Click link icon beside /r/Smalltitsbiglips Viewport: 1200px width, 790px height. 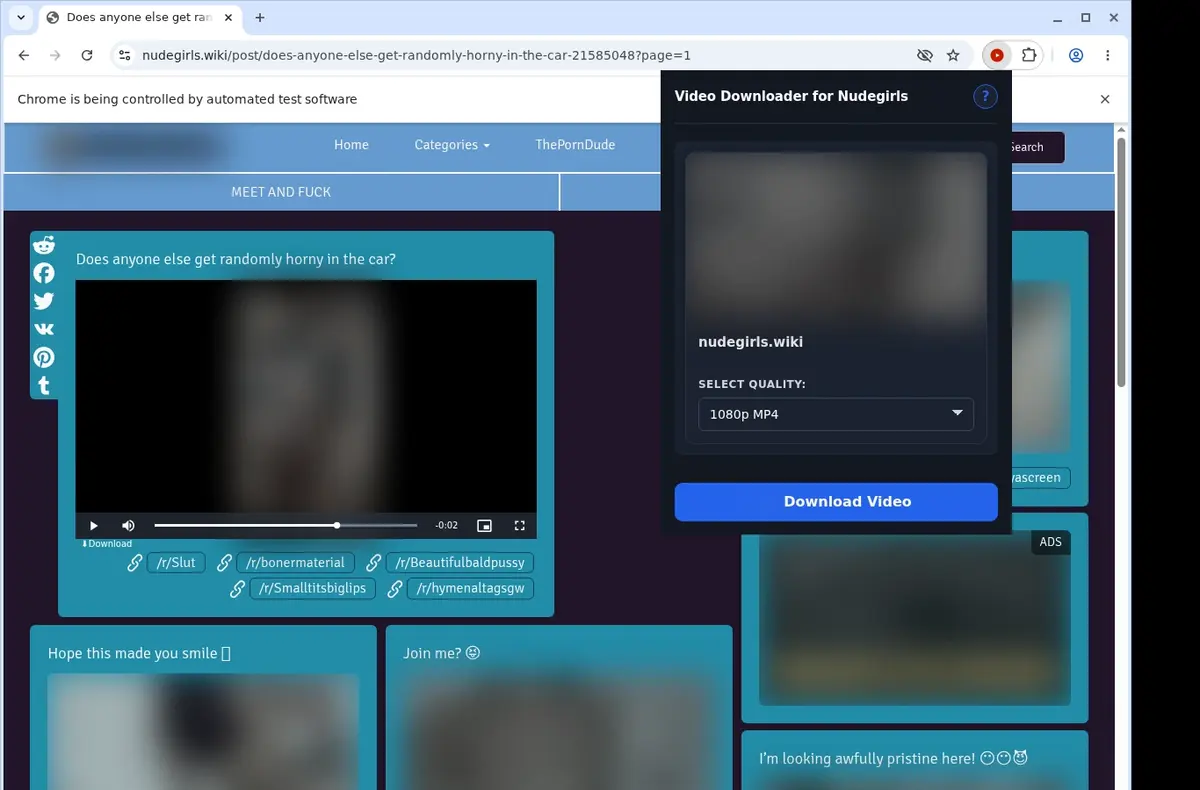[237, 589]
